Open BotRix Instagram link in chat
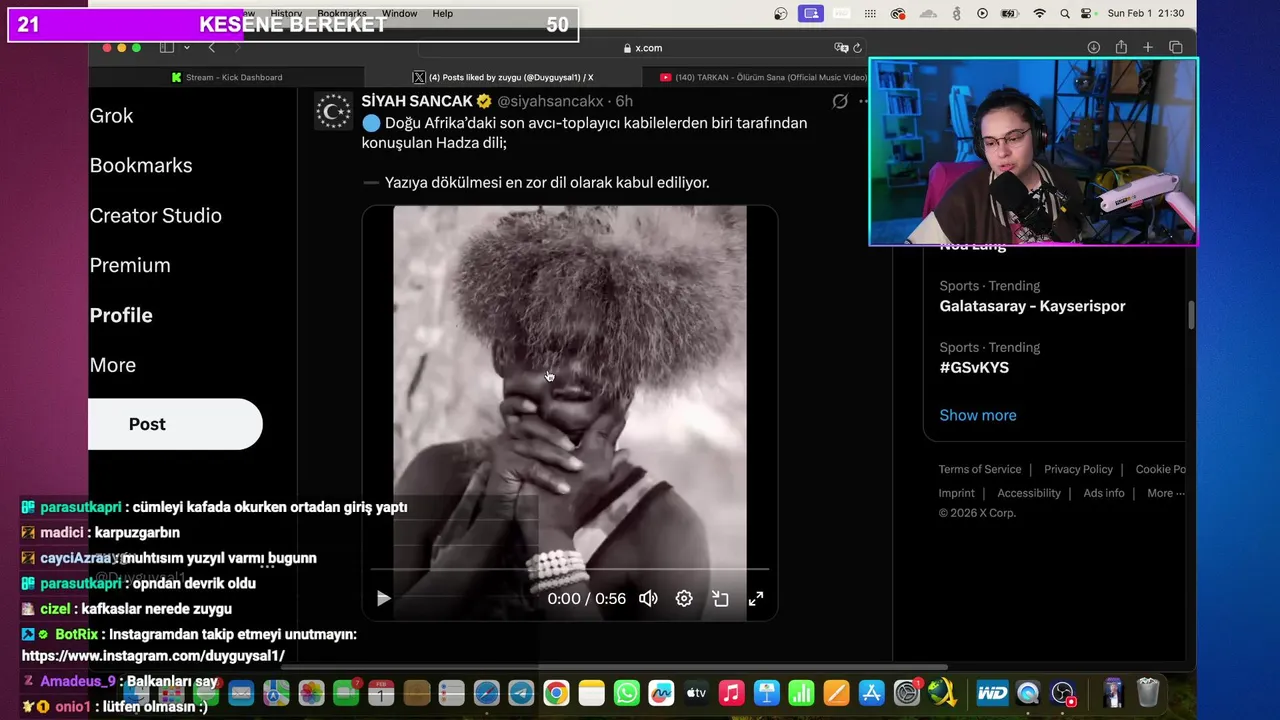1280x720 pixels. (x=153, y=656)
